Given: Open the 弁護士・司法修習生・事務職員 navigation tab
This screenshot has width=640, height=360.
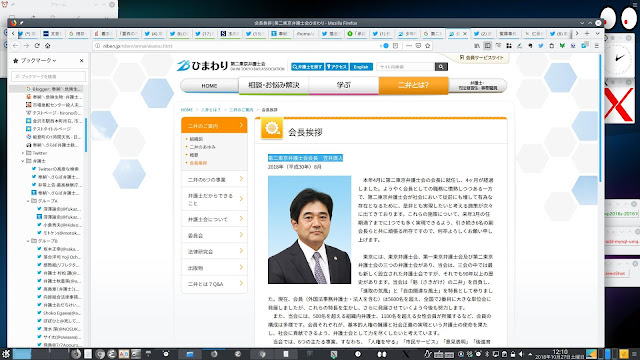Looking at the screenshot, I should (x=478, y=86).
